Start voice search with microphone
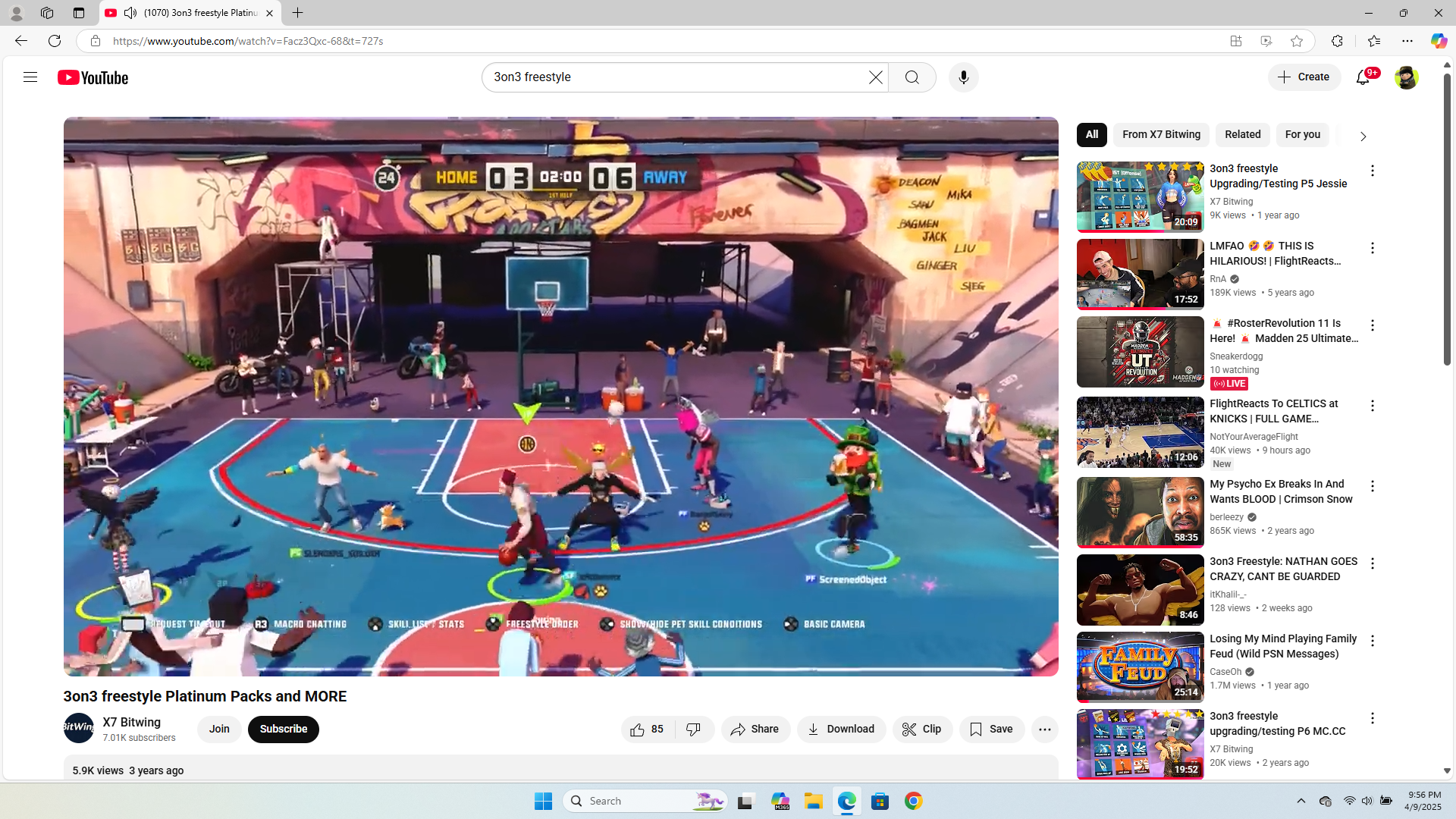The image size is (1456, 819). tap(963, 77)
